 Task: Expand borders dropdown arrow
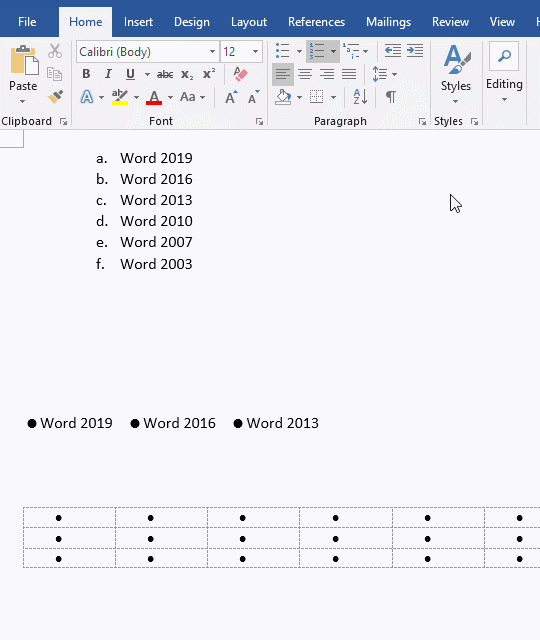pyautogui.click(x=333, y=98)
